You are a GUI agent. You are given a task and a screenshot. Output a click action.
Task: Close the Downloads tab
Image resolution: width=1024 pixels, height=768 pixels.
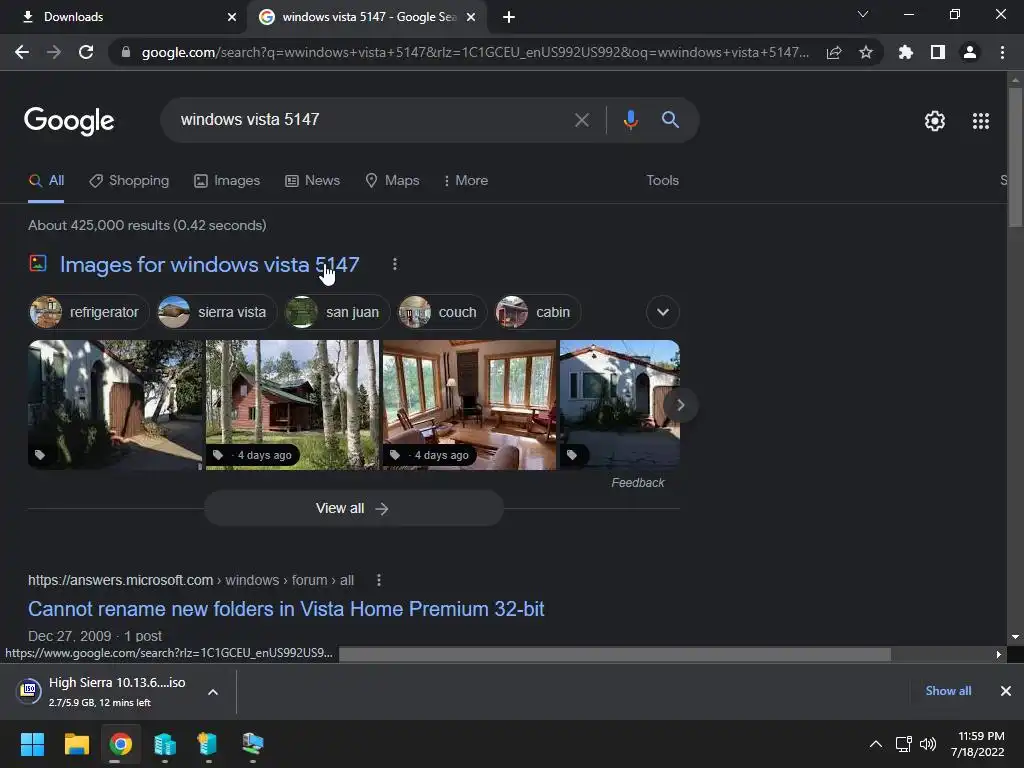pyautogui.click(x=232, y=17)
